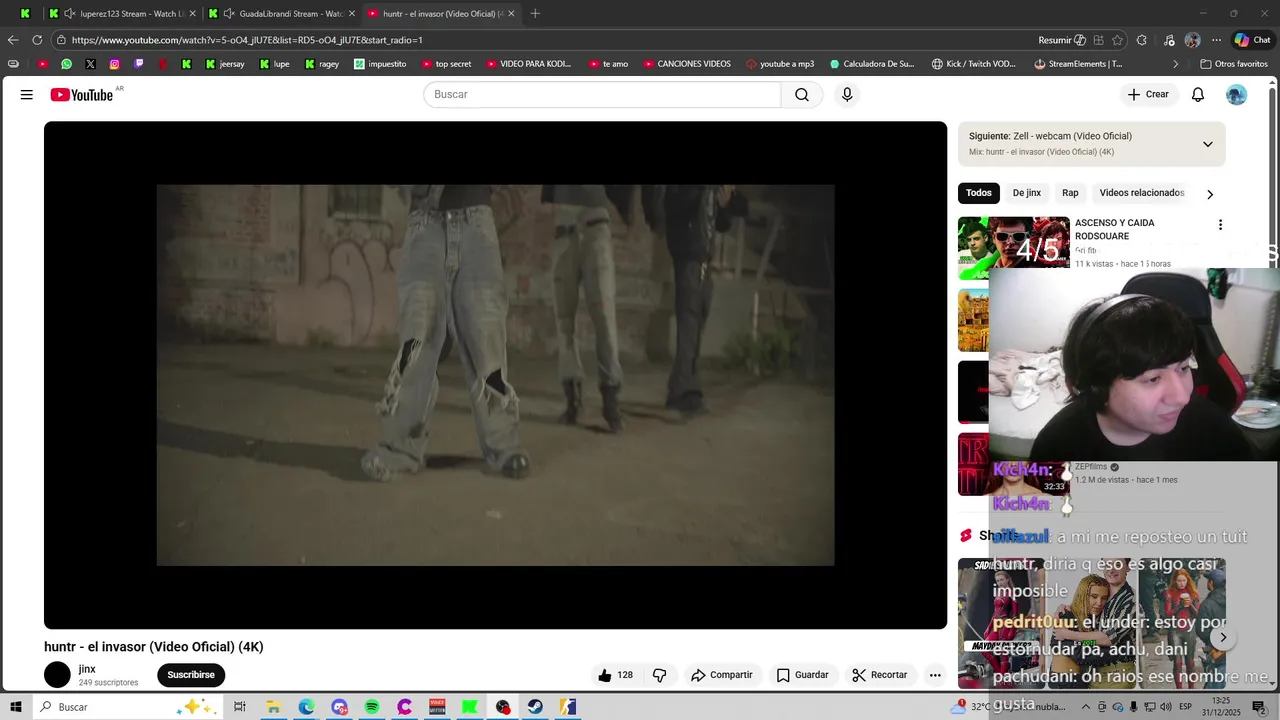Click the YouTube search magnifier button

(802, 95)
